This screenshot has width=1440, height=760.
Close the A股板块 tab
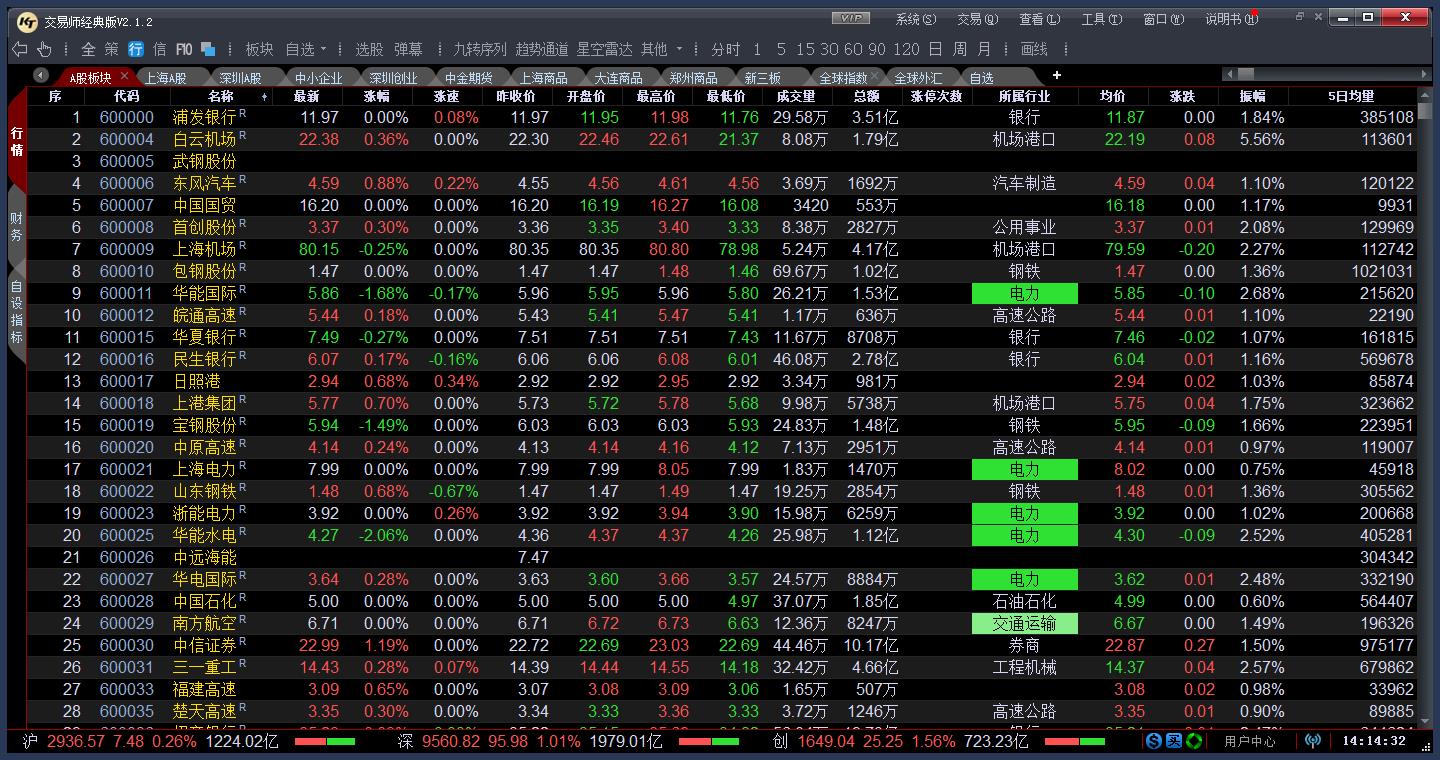124,76
